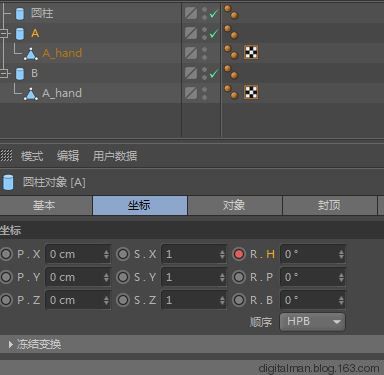Disable object B via its green checkmark

(213, 73)
